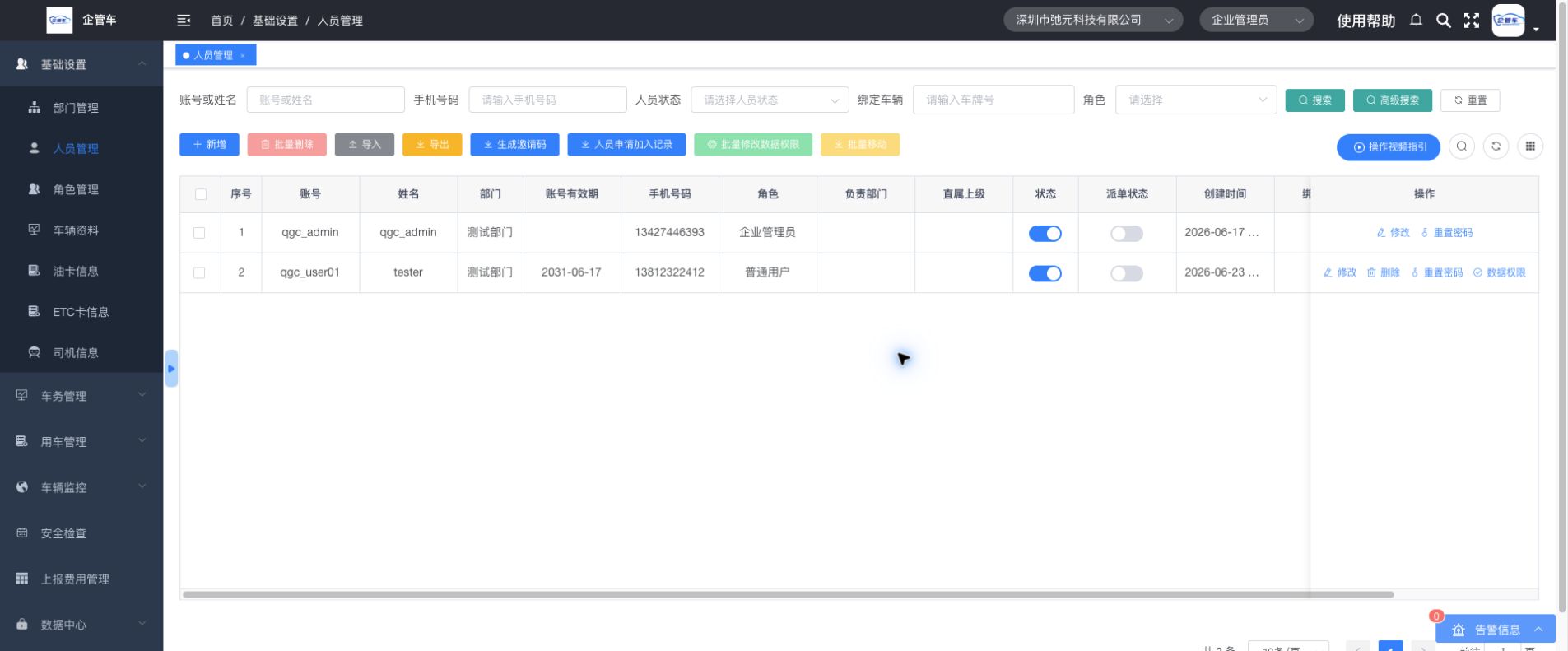Open the 角色 filter dropdown
The height and width of the screenshot is (651, 1568).
point(1196,100)
